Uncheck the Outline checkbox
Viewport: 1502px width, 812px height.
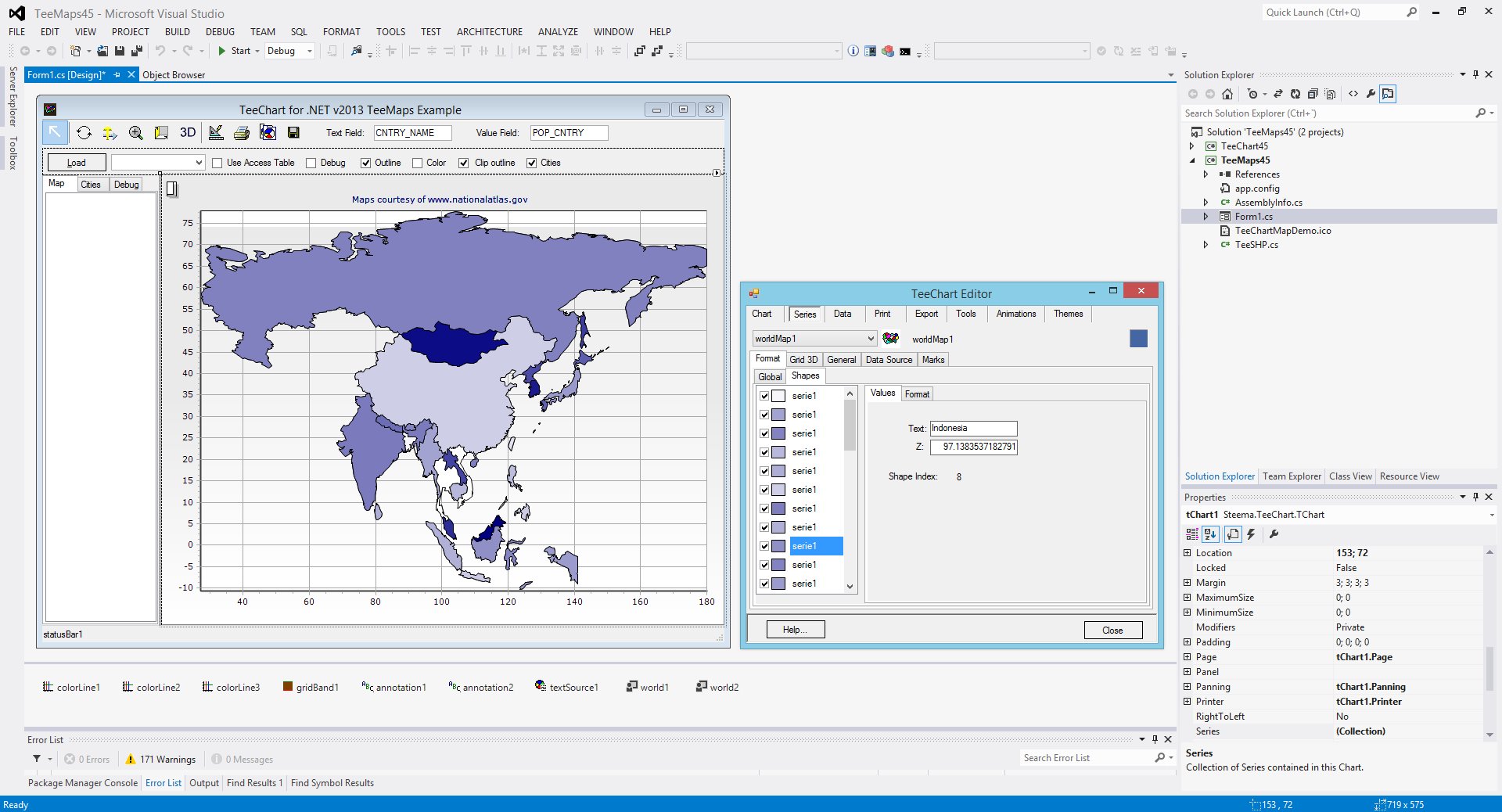365,163
